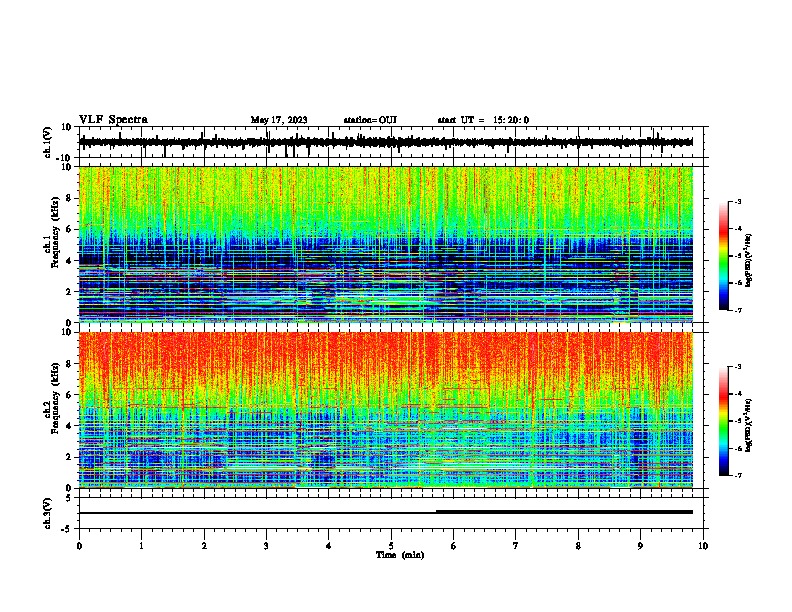Click the 'ch.1(V)' waveform axis label
Screen dimensions: 792x612
(48, 142)
